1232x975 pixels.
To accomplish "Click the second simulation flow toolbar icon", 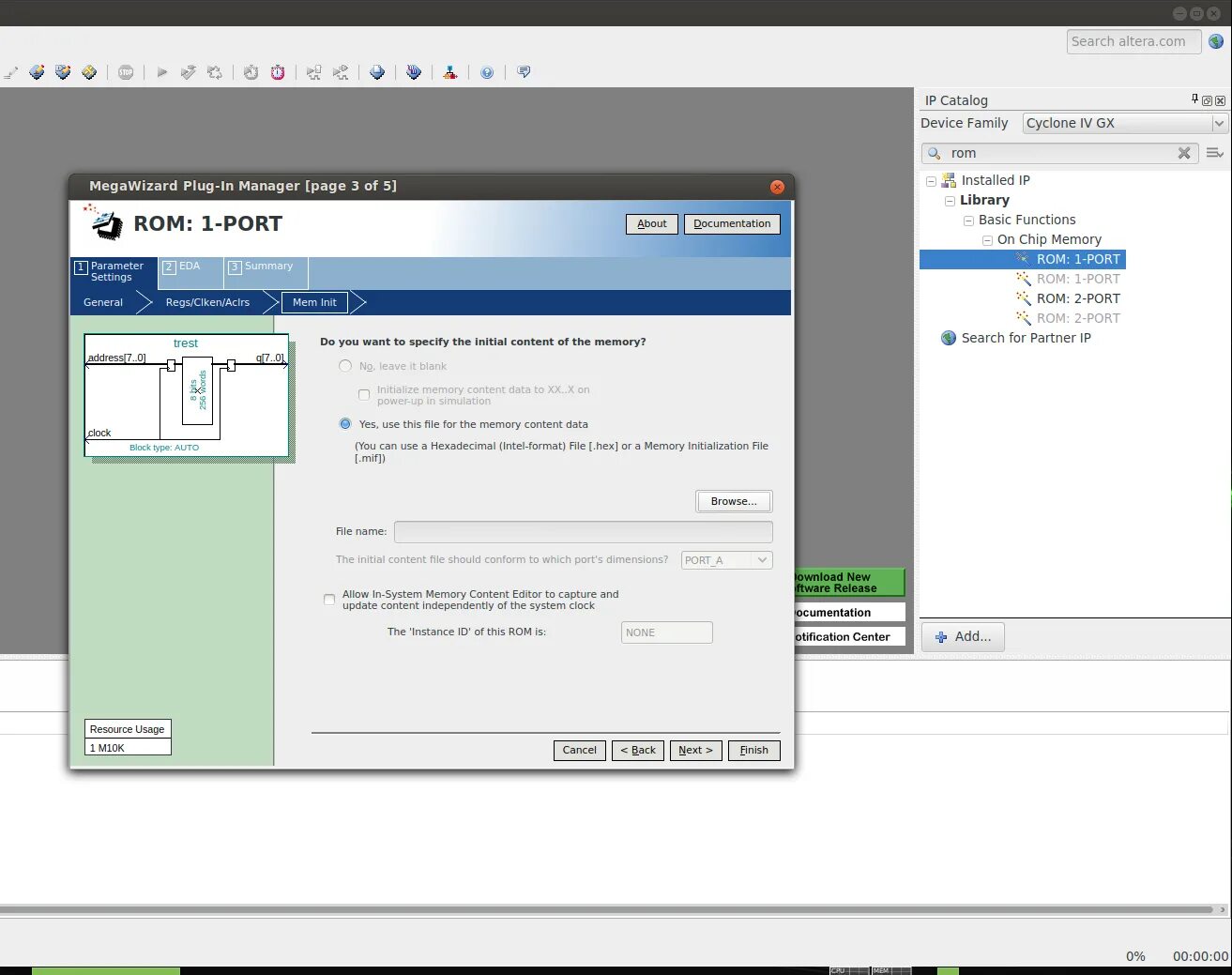I will [x=341, y=72].
